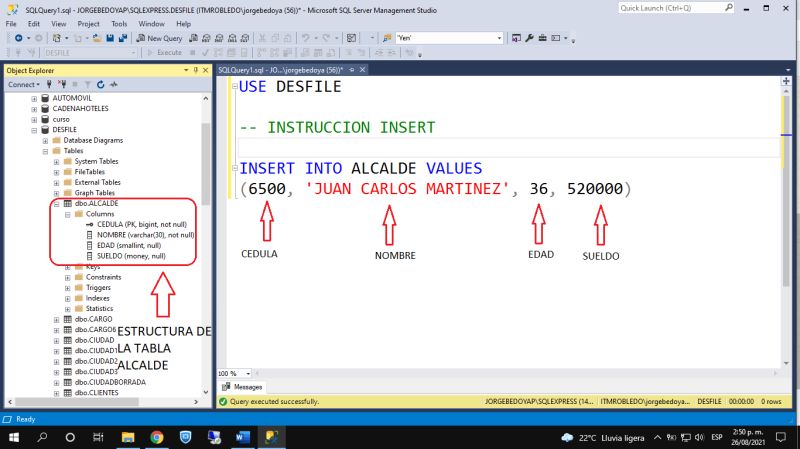Open Microsoft Word from the taskbar
Screen dimensions: 800x449
[243, 437]
